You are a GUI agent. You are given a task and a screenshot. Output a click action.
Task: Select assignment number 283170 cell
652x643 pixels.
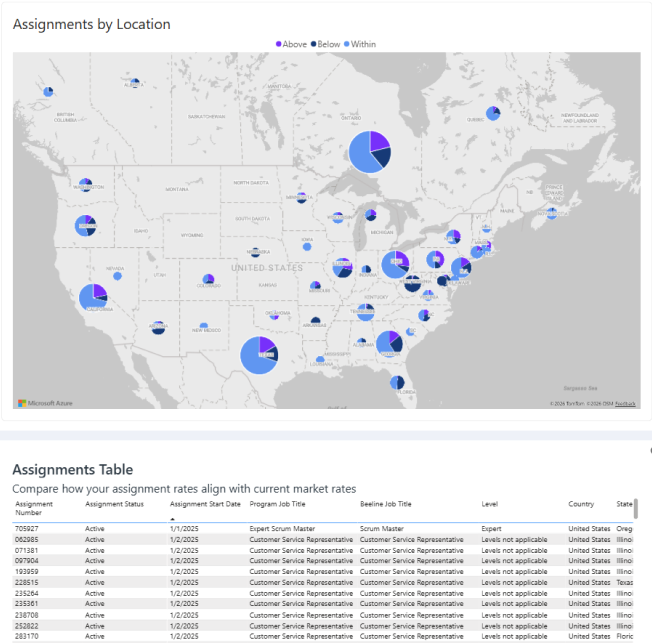pos(27,636)
